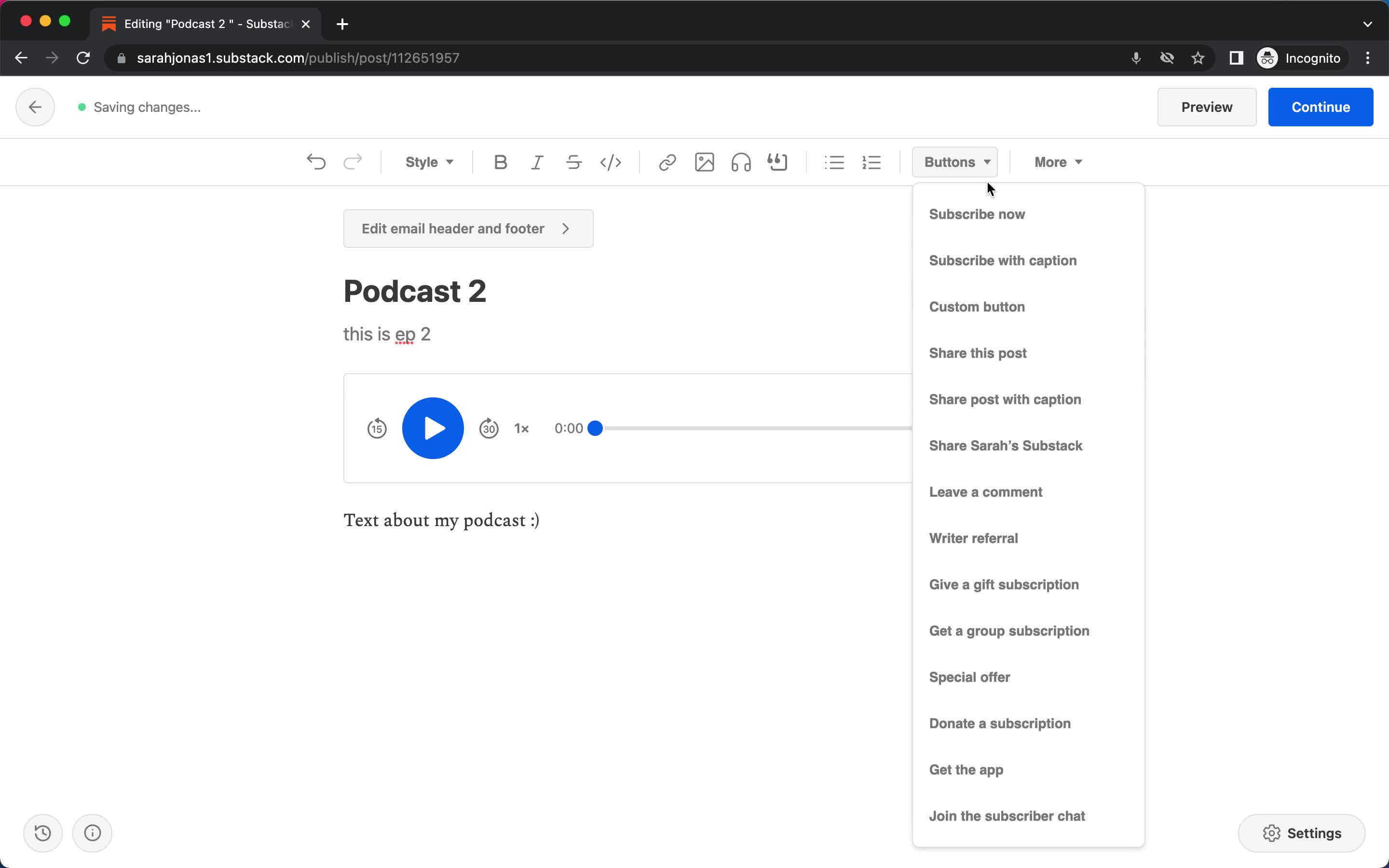Click the play button on podcast
The height and width of the screenshot is (868, 1389).
[432, 428]
